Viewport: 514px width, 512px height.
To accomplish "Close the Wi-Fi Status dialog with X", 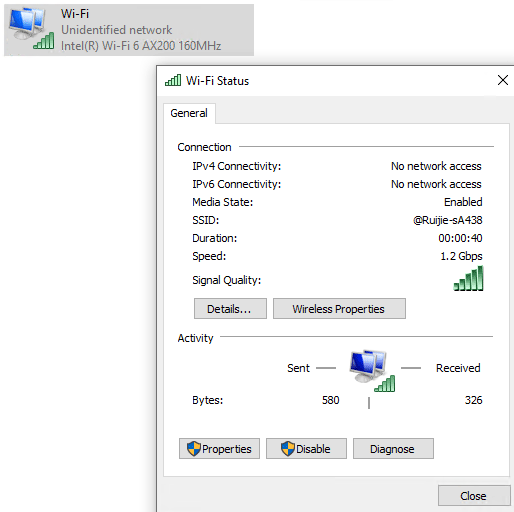I will [503, 80].
